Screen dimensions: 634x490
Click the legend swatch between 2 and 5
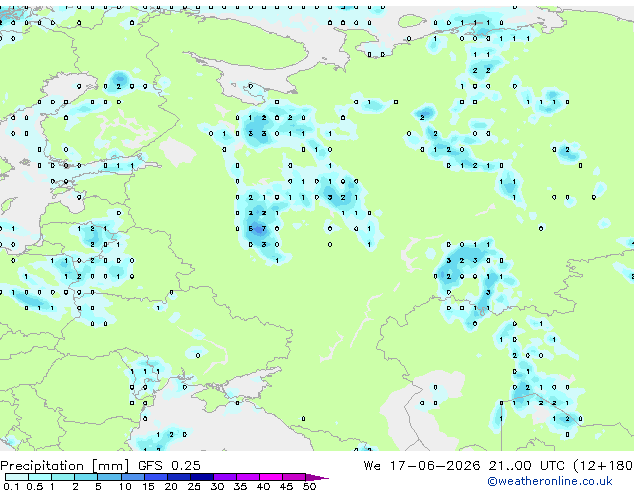point(86,477)
